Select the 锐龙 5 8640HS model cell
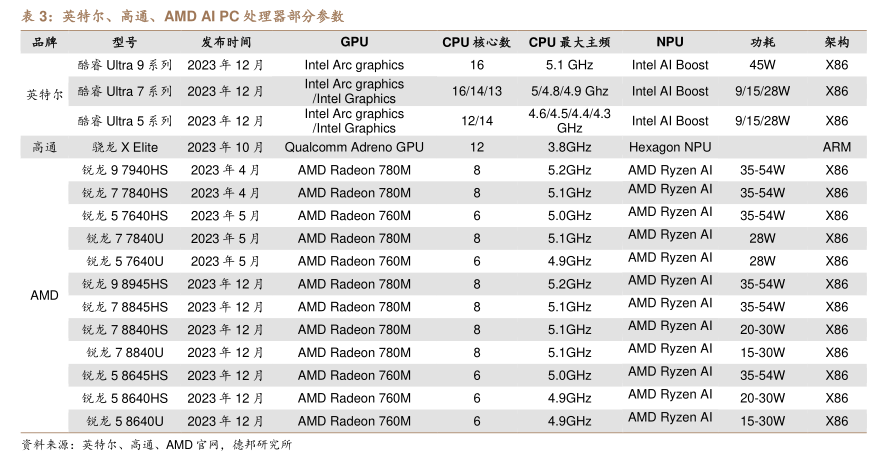884x462 pixels. tap(125, 398)
